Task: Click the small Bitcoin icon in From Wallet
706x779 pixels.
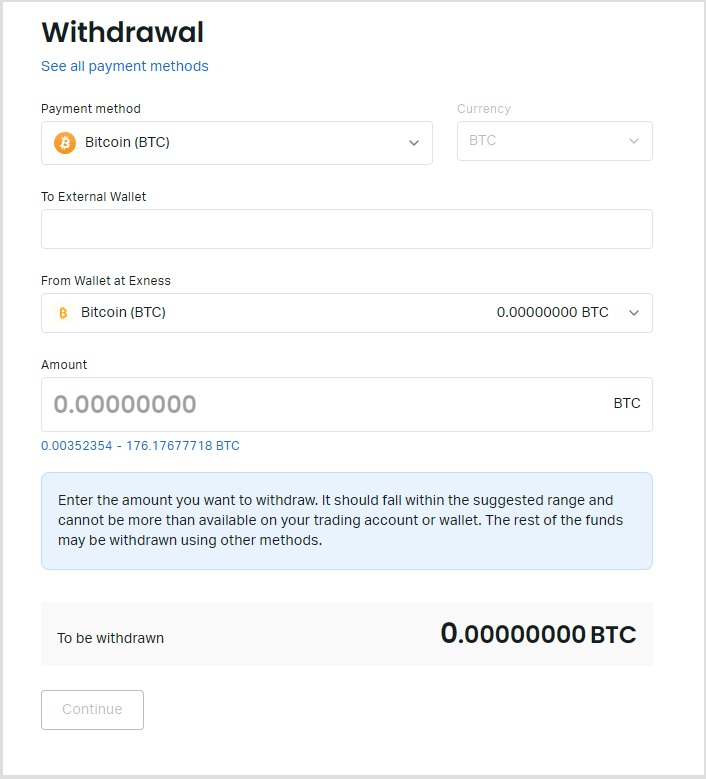Action: click(62, 313)
